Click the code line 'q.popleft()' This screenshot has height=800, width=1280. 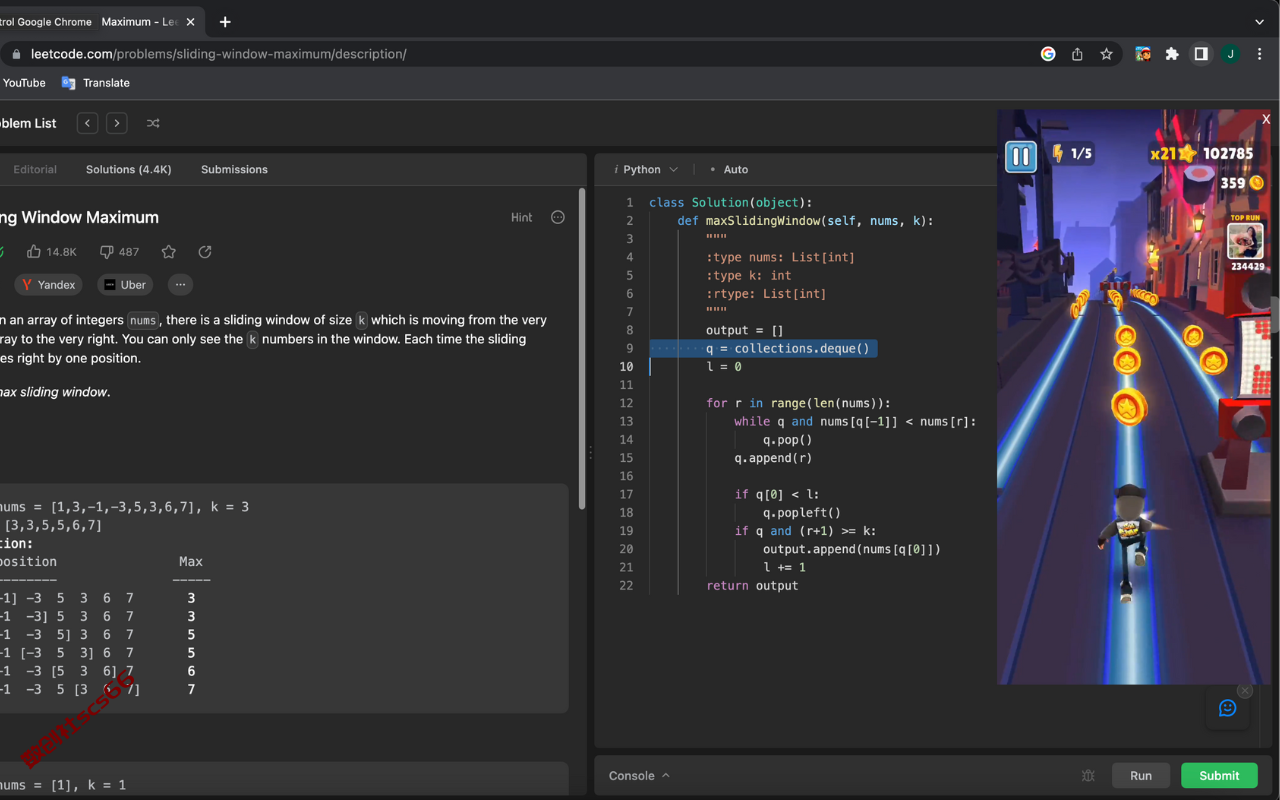click(802, 512)
